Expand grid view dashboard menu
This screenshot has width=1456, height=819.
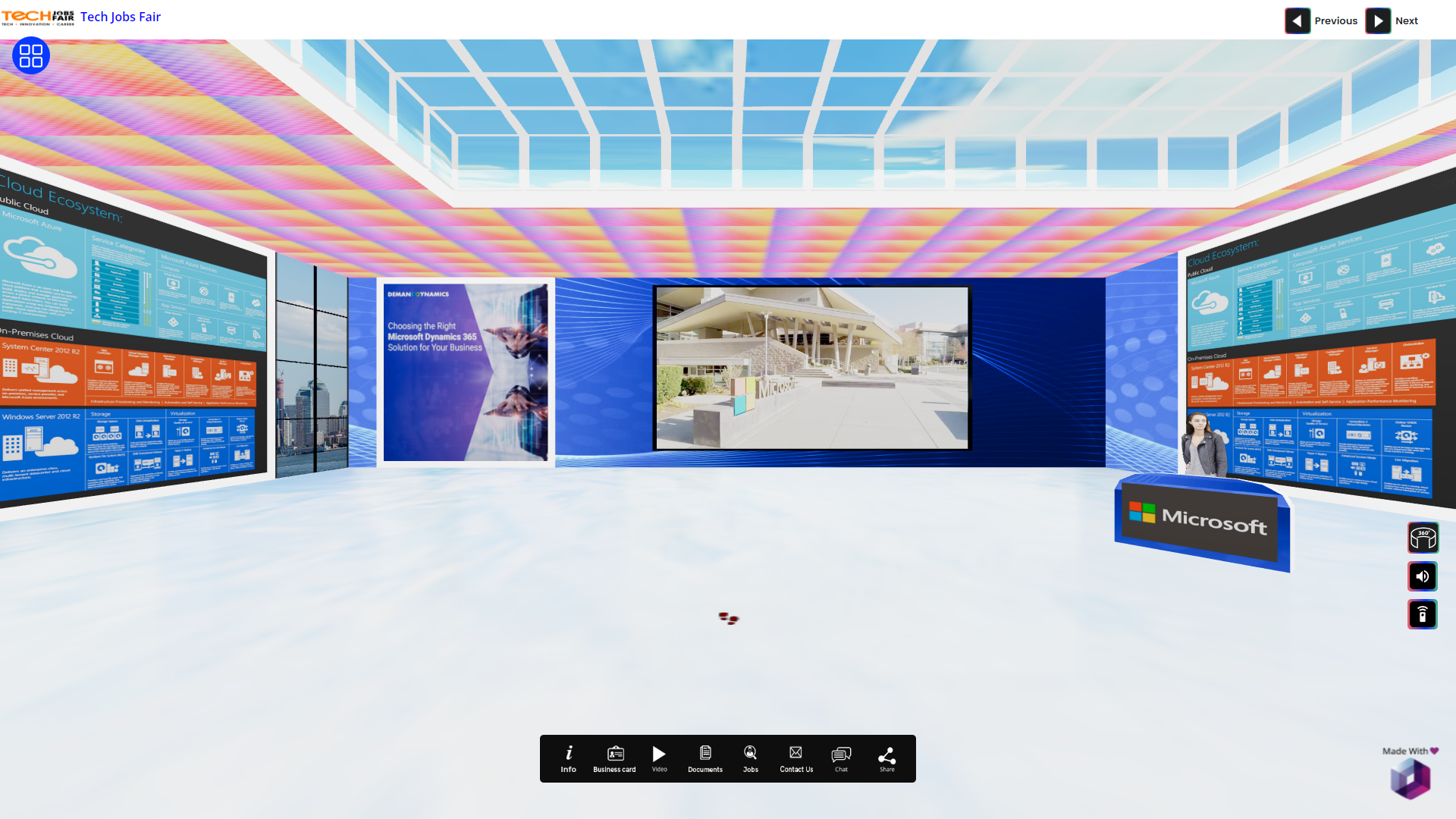(x=31, y=55)
